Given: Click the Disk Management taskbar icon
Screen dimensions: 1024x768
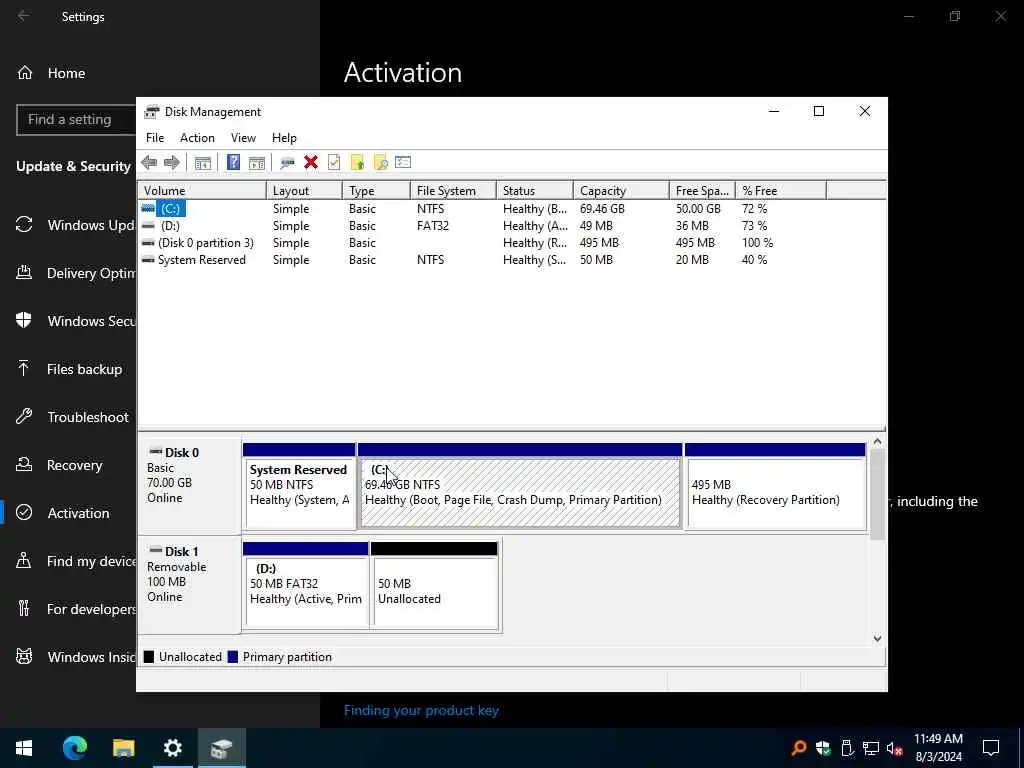Looking at the screenshot, I should 221,748.
